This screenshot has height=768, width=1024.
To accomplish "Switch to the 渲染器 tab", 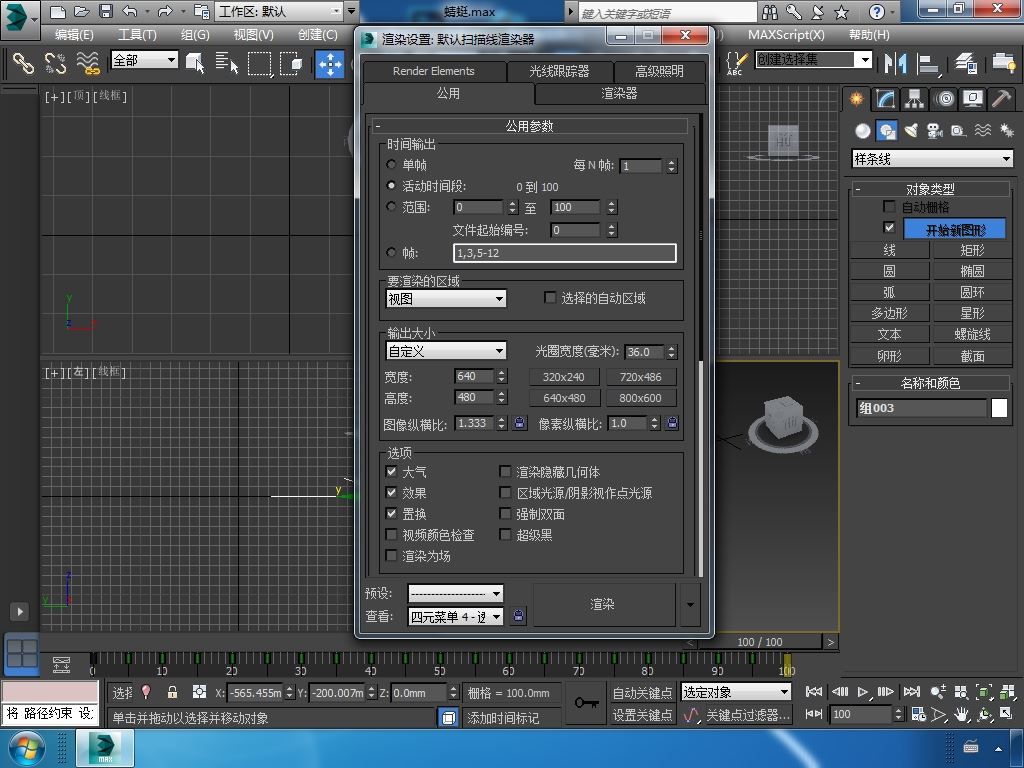I will pos(619,93).
